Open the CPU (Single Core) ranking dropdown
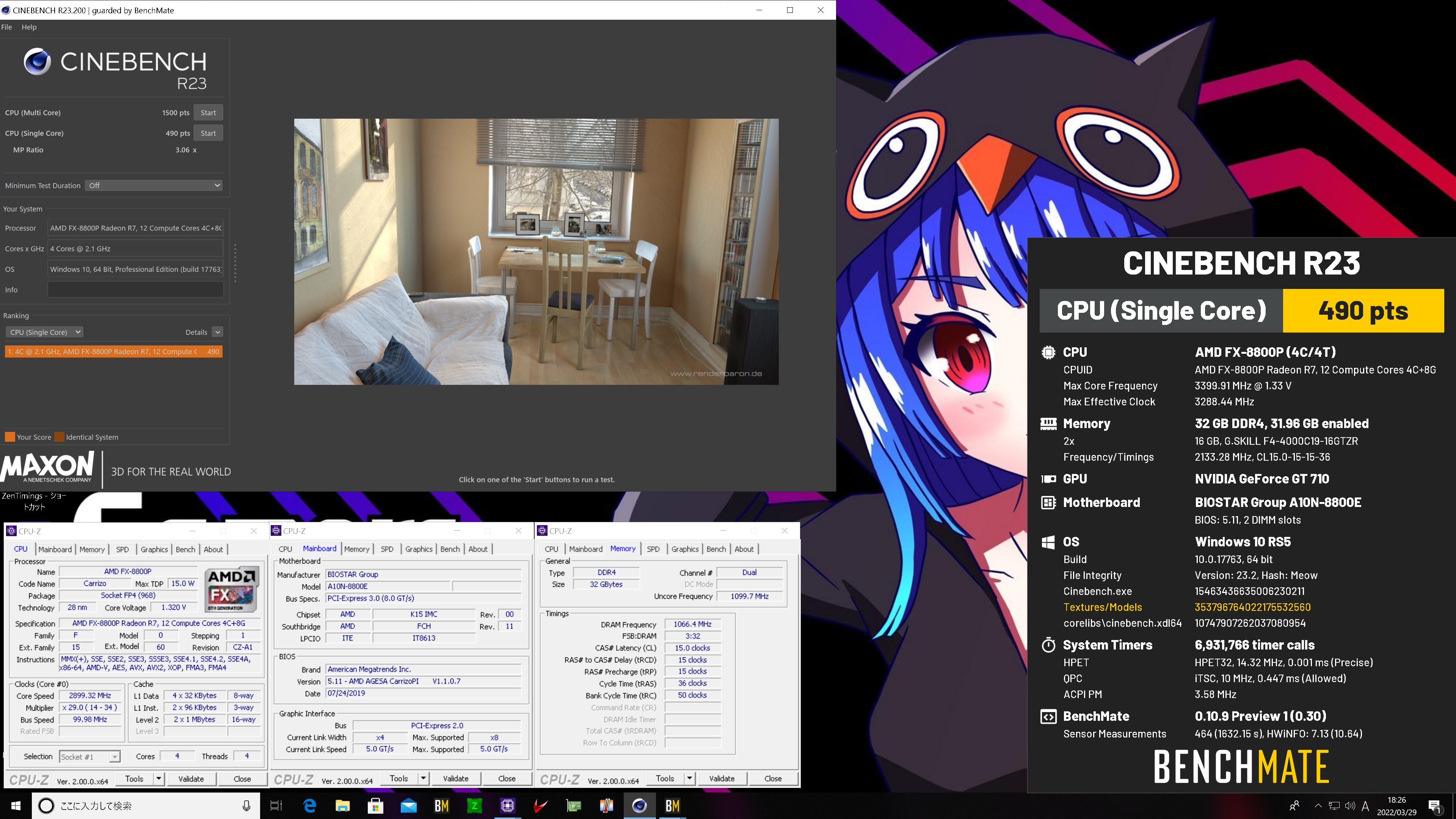Image resolution: width=1456 pixels, height=819 pixels. (x=45, y=332)
